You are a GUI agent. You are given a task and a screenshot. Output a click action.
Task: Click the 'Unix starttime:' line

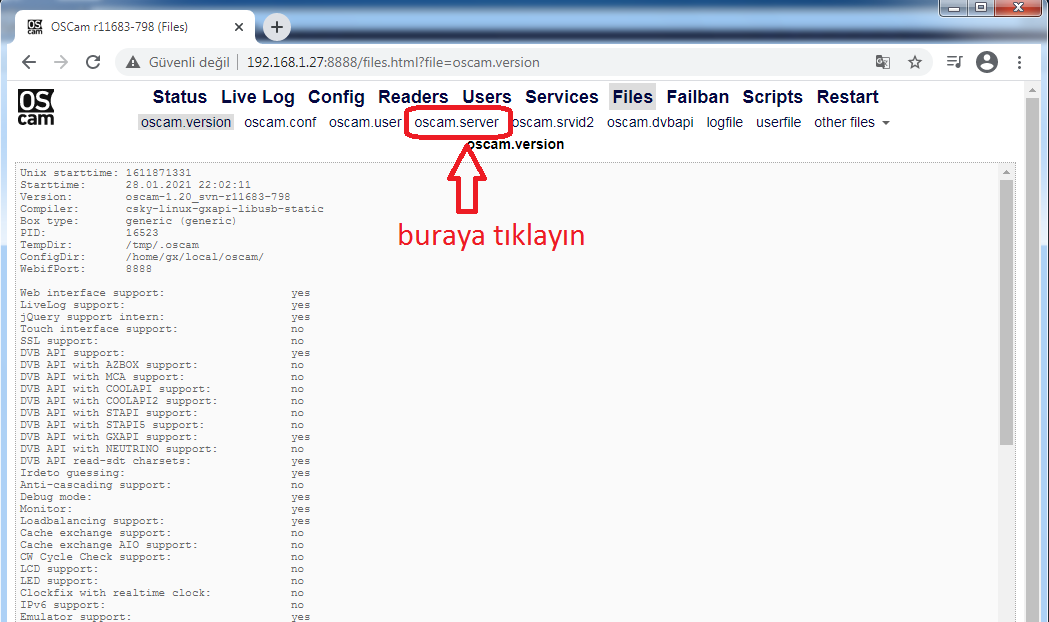pos(106,173)
